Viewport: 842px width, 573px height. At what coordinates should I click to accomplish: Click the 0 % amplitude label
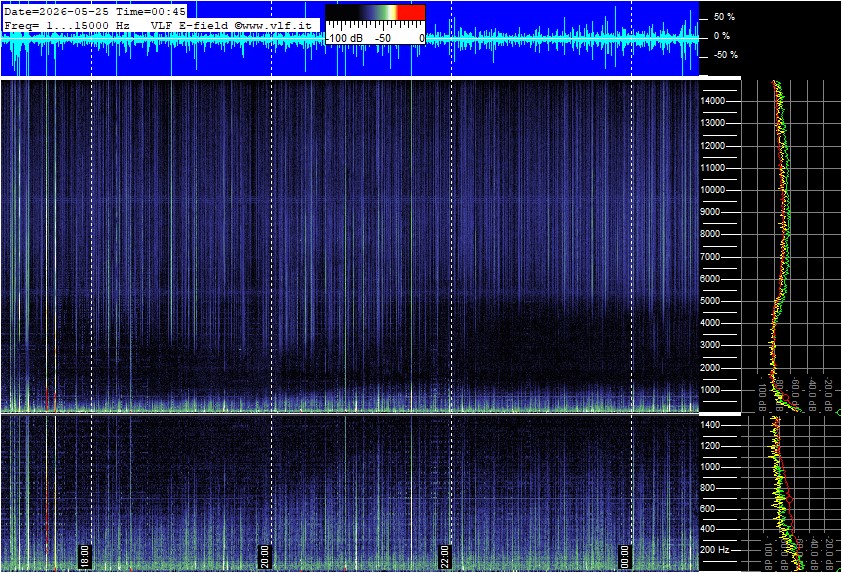pos(722,36)
